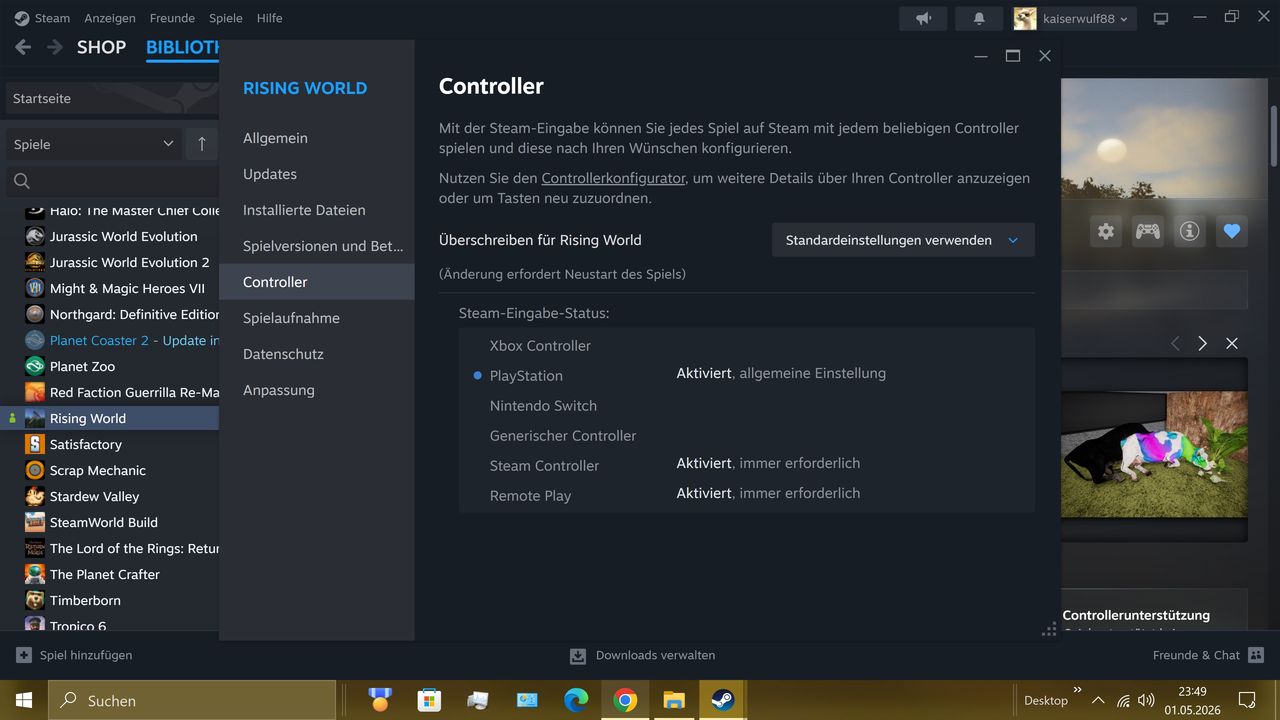Click the Windows search box
This screenshot has width=1280, height=720.
[192, 700]
